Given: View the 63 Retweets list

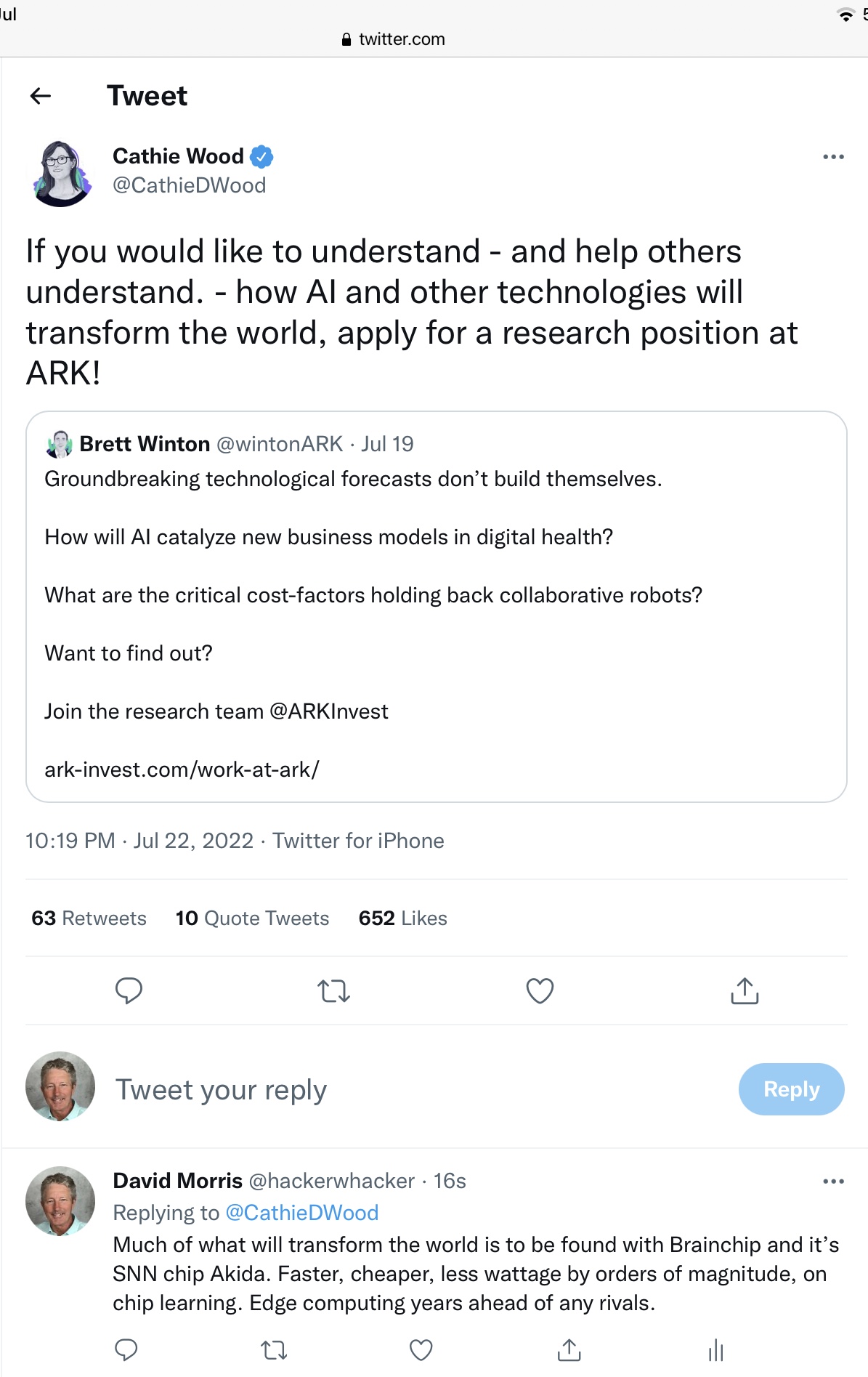Looking at the screenshot, I should pos(89,918).
